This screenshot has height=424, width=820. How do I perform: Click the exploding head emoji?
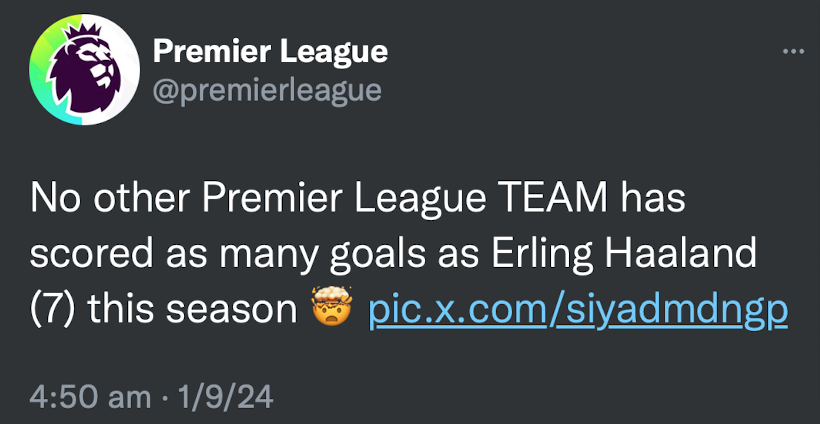(332, 307)
